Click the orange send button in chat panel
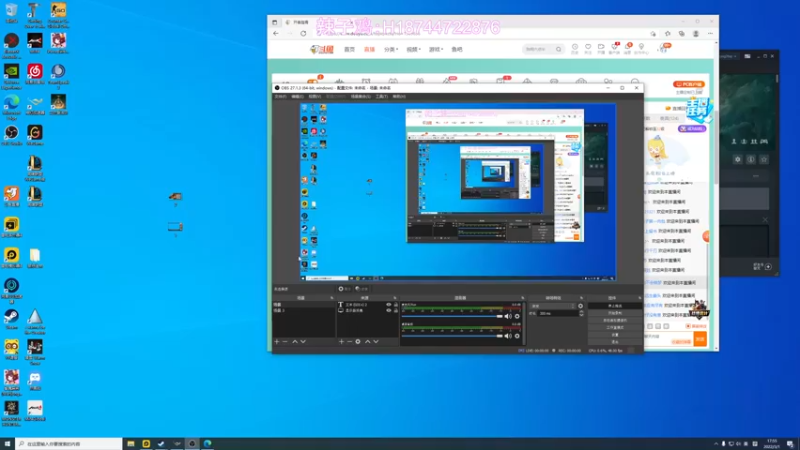 (700, 339)
